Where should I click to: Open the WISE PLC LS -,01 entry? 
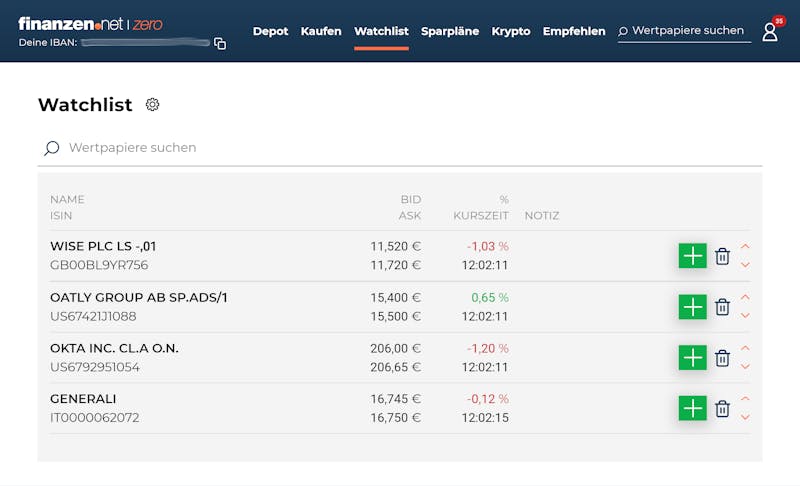coord(103,246)
